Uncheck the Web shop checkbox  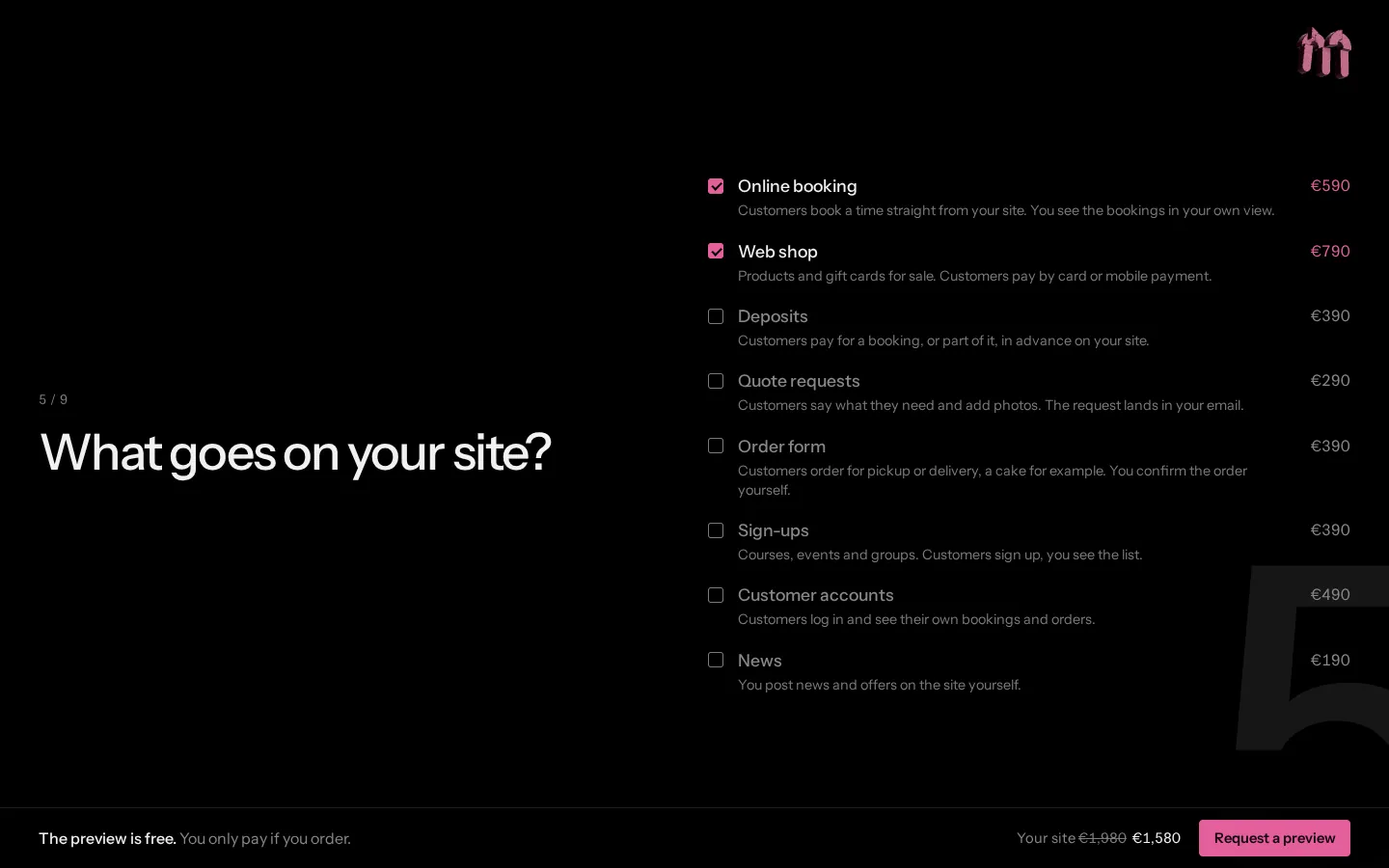coord(716,251)
